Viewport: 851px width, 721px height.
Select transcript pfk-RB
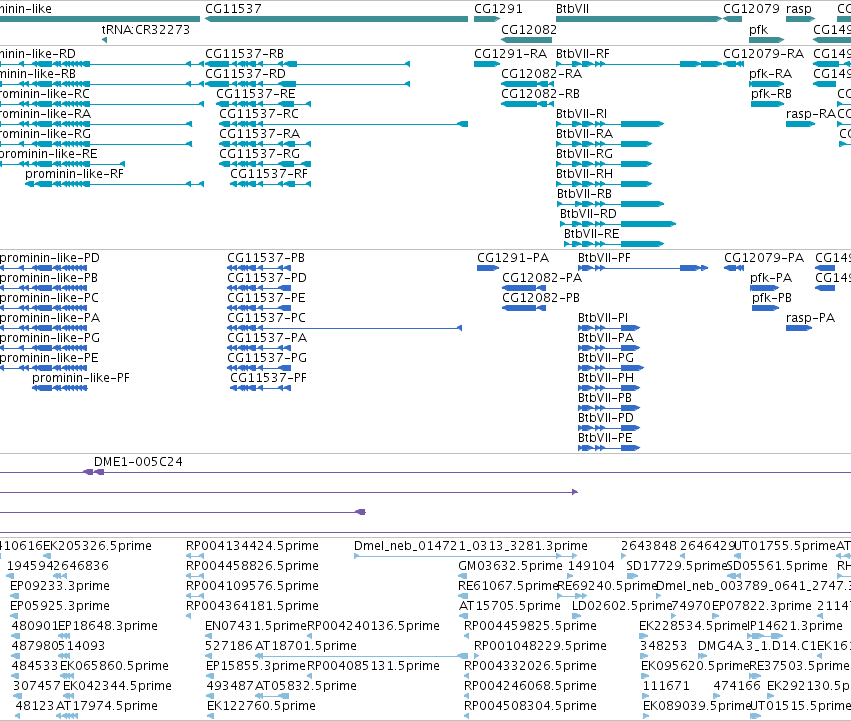(772, 94)
